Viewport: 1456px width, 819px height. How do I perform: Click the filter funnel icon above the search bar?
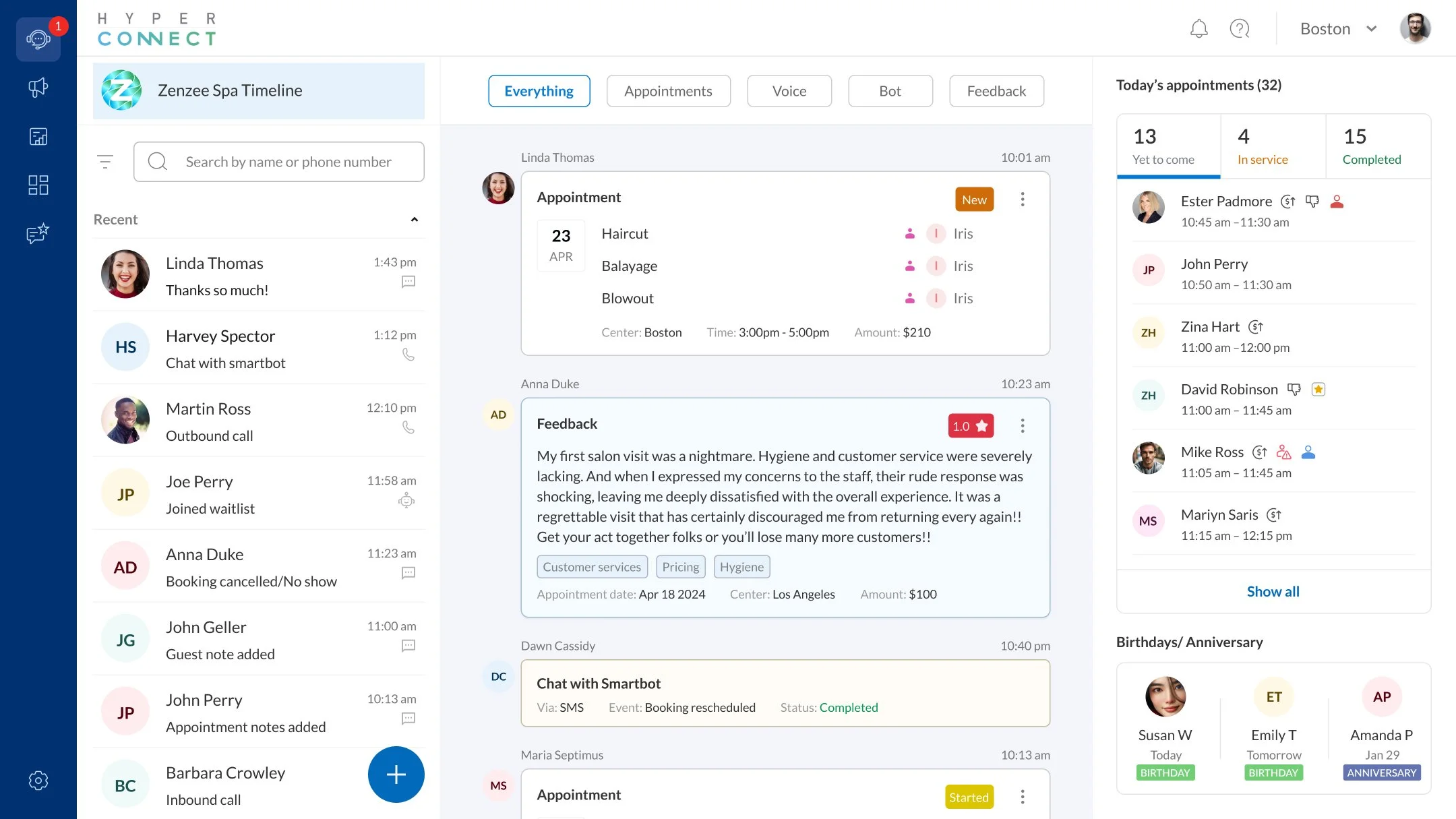click(106, 161)
